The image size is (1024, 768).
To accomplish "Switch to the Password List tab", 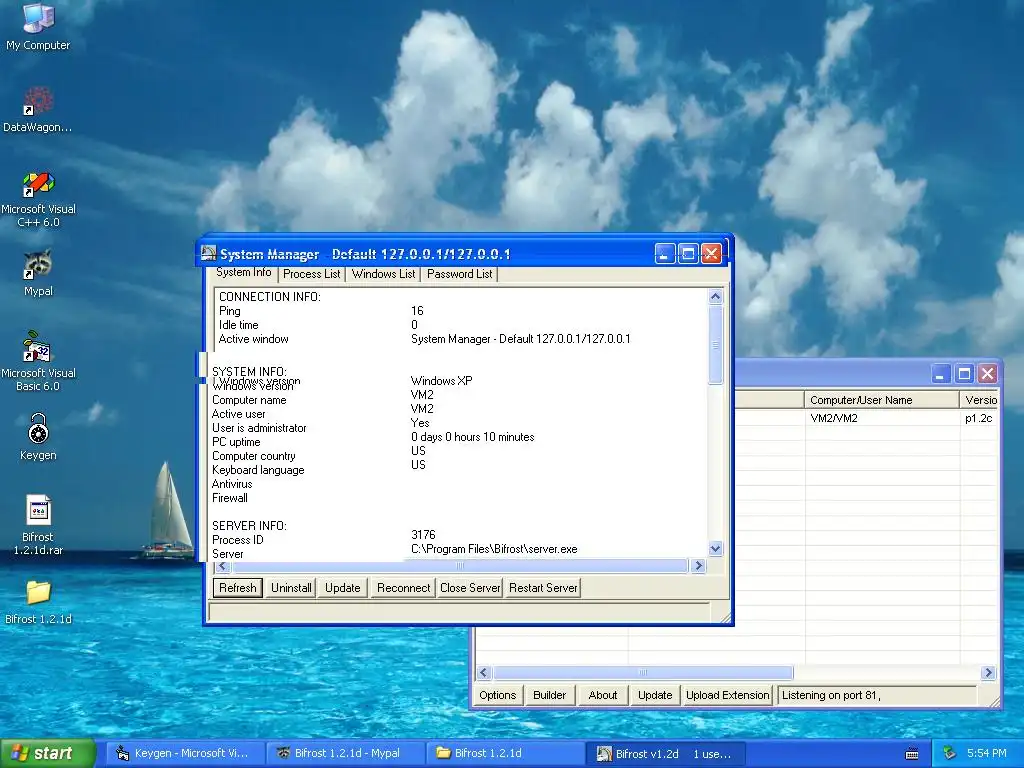I will (459, 274).
